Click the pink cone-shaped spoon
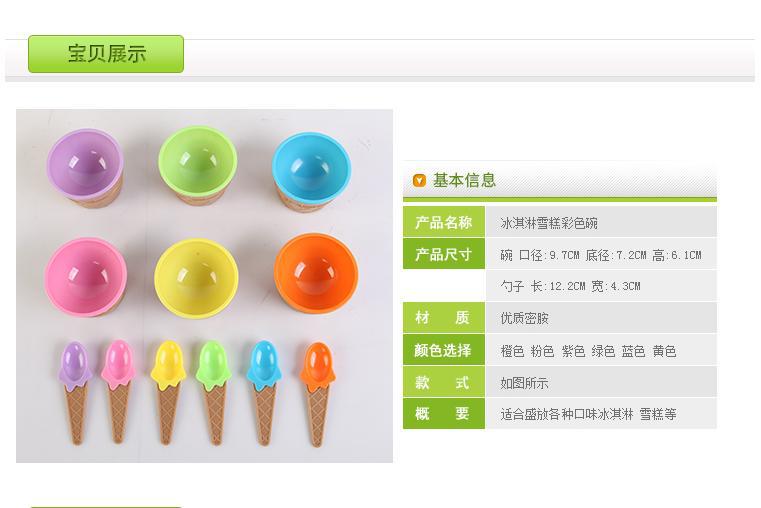Image resolution: width=761 pixels, height=508 pixels. (118, 391)
